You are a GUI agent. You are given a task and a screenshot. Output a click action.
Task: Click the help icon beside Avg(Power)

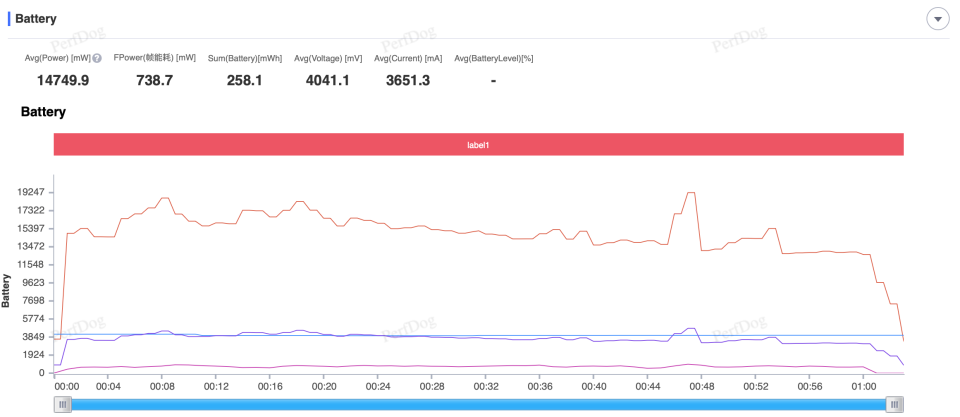[97, 59]
